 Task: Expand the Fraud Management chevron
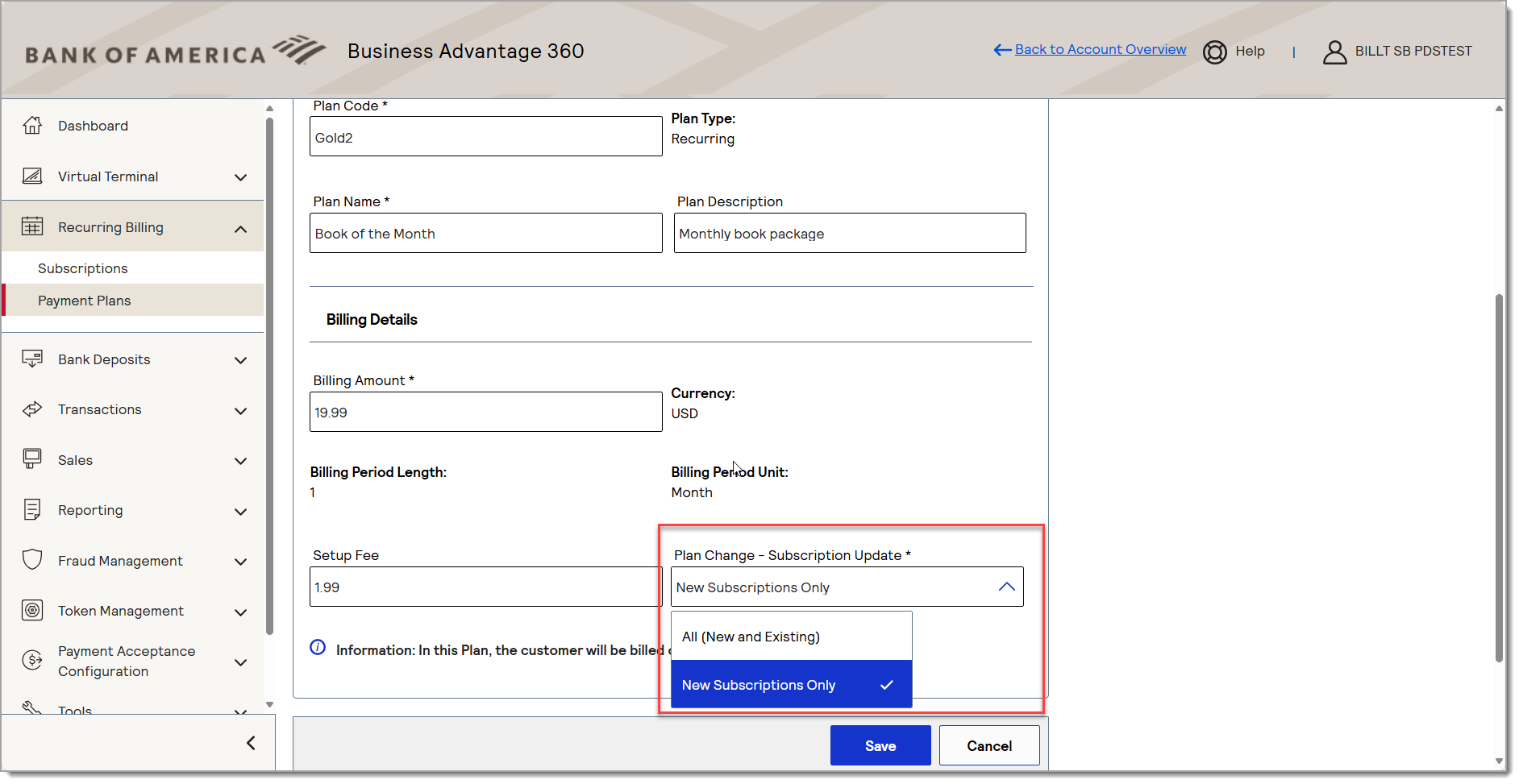click(x=240, y=562)
